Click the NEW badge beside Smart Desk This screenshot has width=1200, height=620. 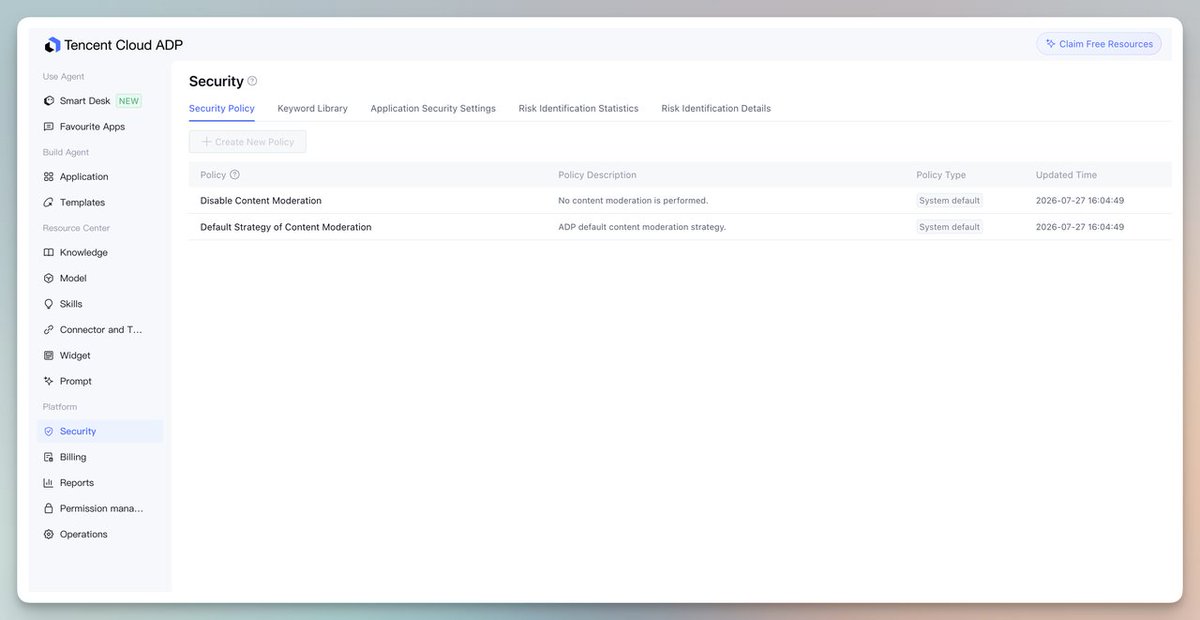pos(129,101)
